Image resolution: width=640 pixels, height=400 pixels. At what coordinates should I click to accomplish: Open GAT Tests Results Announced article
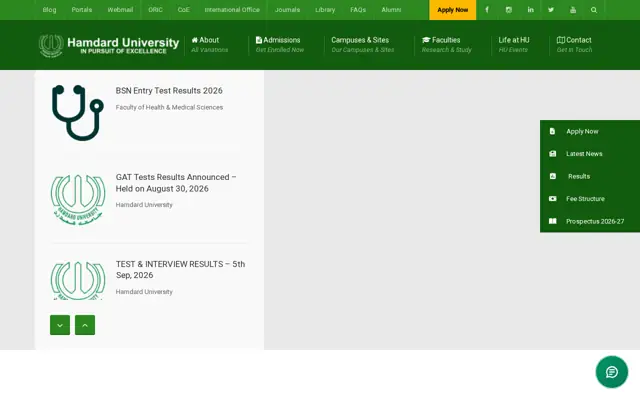click(x=176, y=183)
